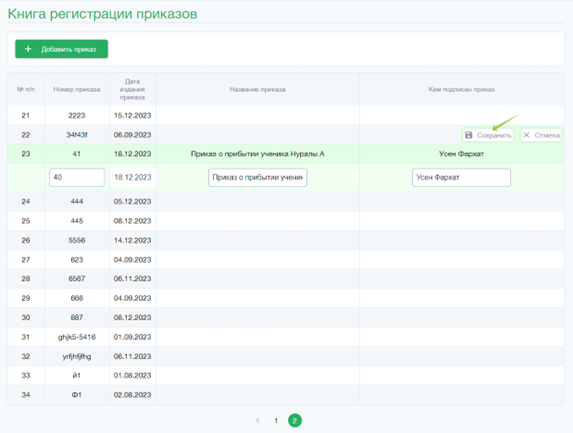Select page 2 in pagination
573x433 pixels.
click(x=295, y=421)
